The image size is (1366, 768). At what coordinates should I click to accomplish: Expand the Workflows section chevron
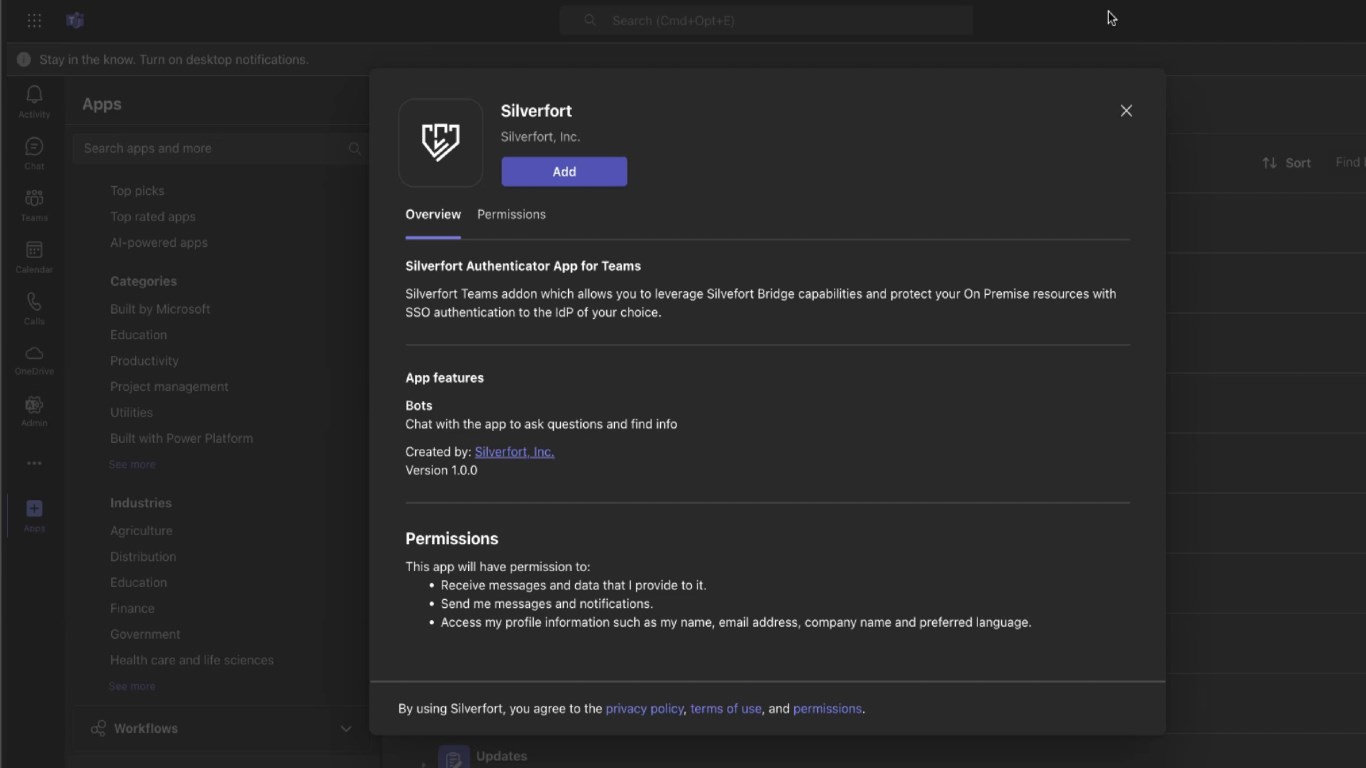346,729
